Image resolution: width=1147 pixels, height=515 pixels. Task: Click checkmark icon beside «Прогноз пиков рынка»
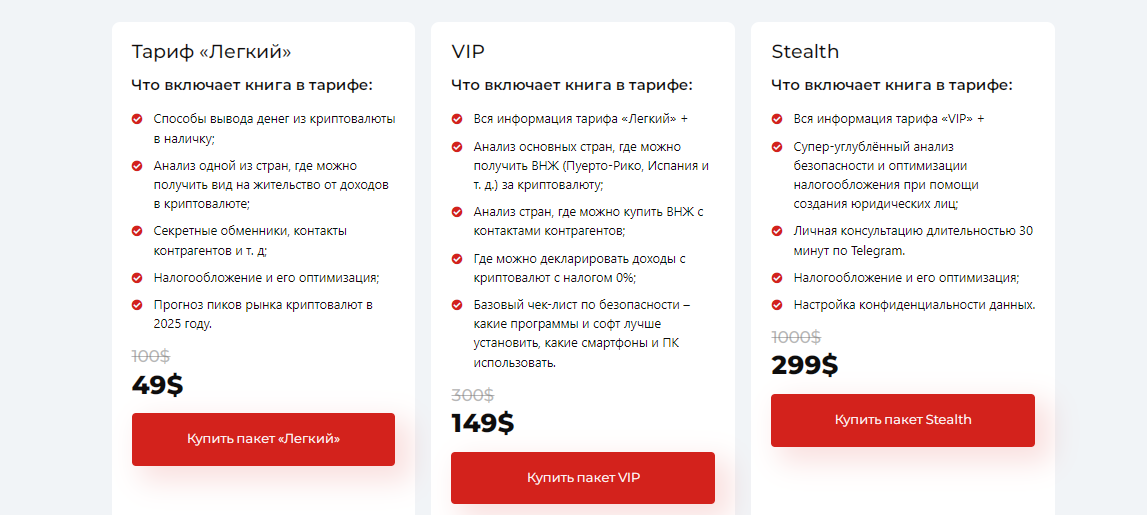click(137, 305)
